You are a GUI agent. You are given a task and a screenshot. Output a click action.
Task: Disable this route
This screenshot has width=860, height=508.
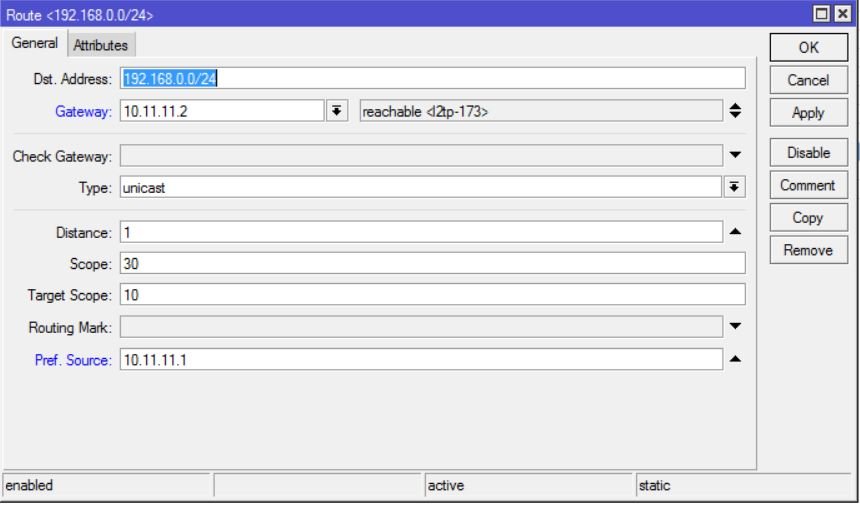[808, 153]
